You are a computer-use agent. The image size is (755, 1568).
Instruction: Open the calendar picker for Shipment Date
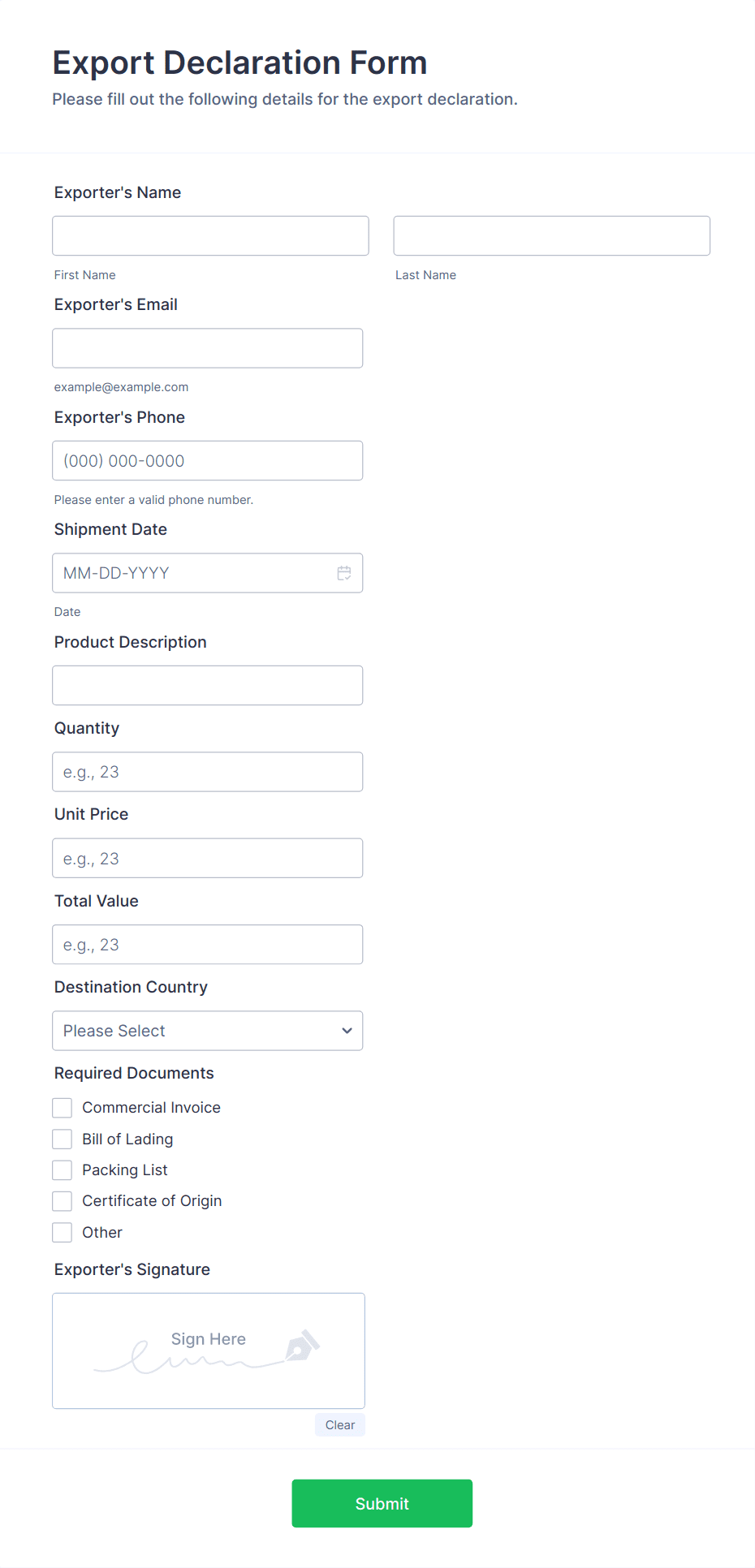343,573
